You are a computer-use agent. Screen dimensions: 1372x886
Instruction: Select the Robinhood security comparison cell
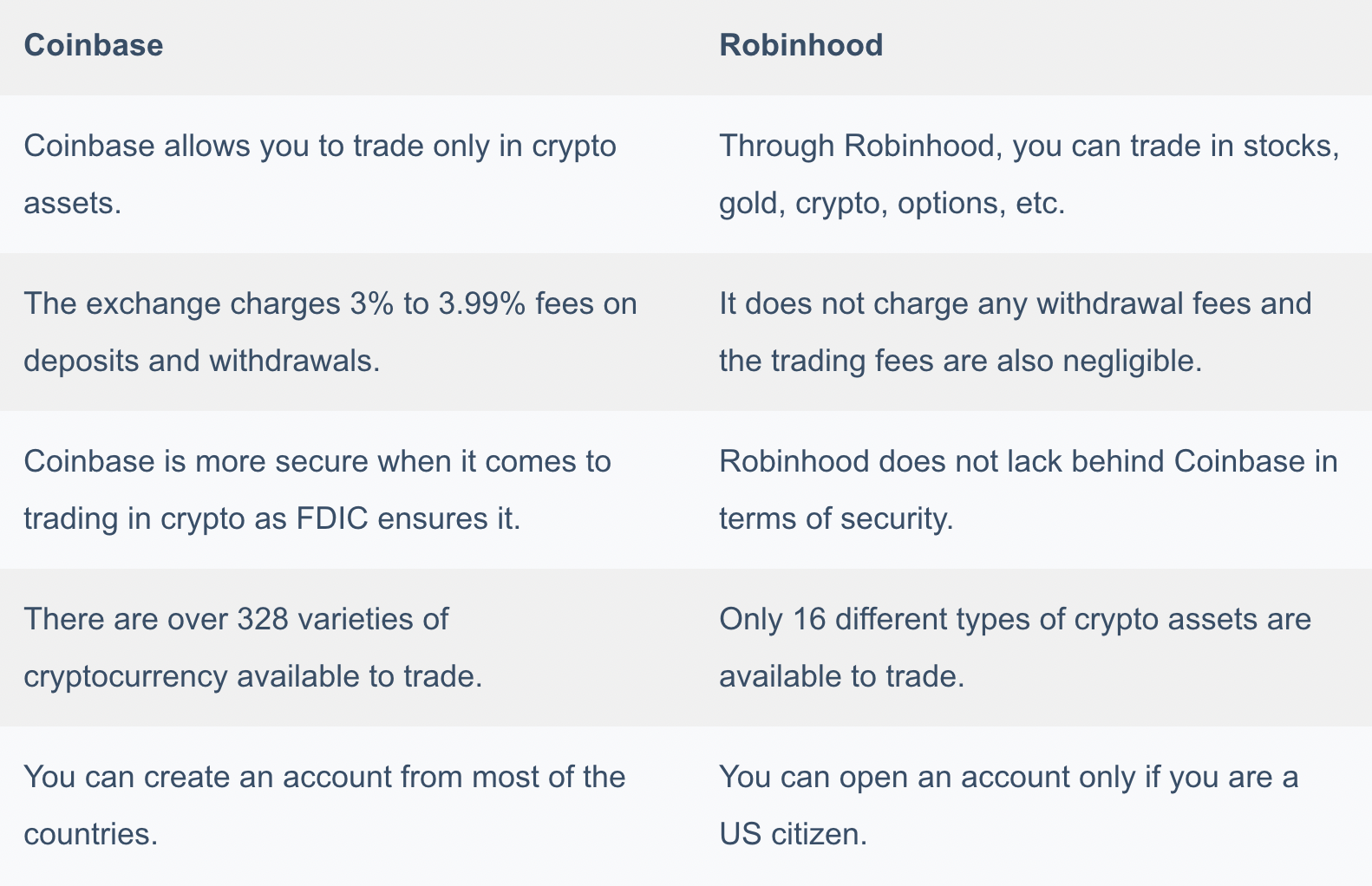pyautogui.click(x=1028, y=490)
